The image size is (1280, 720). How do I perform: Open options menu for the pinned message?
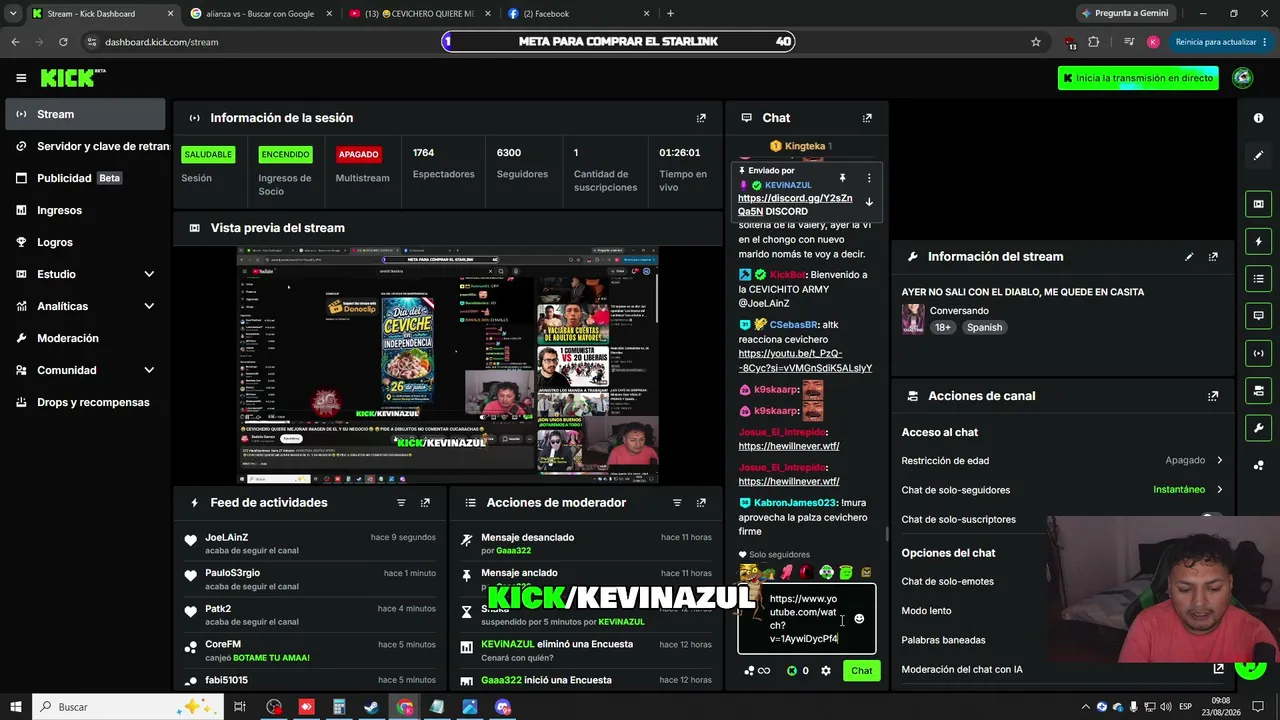pos(869,178)
